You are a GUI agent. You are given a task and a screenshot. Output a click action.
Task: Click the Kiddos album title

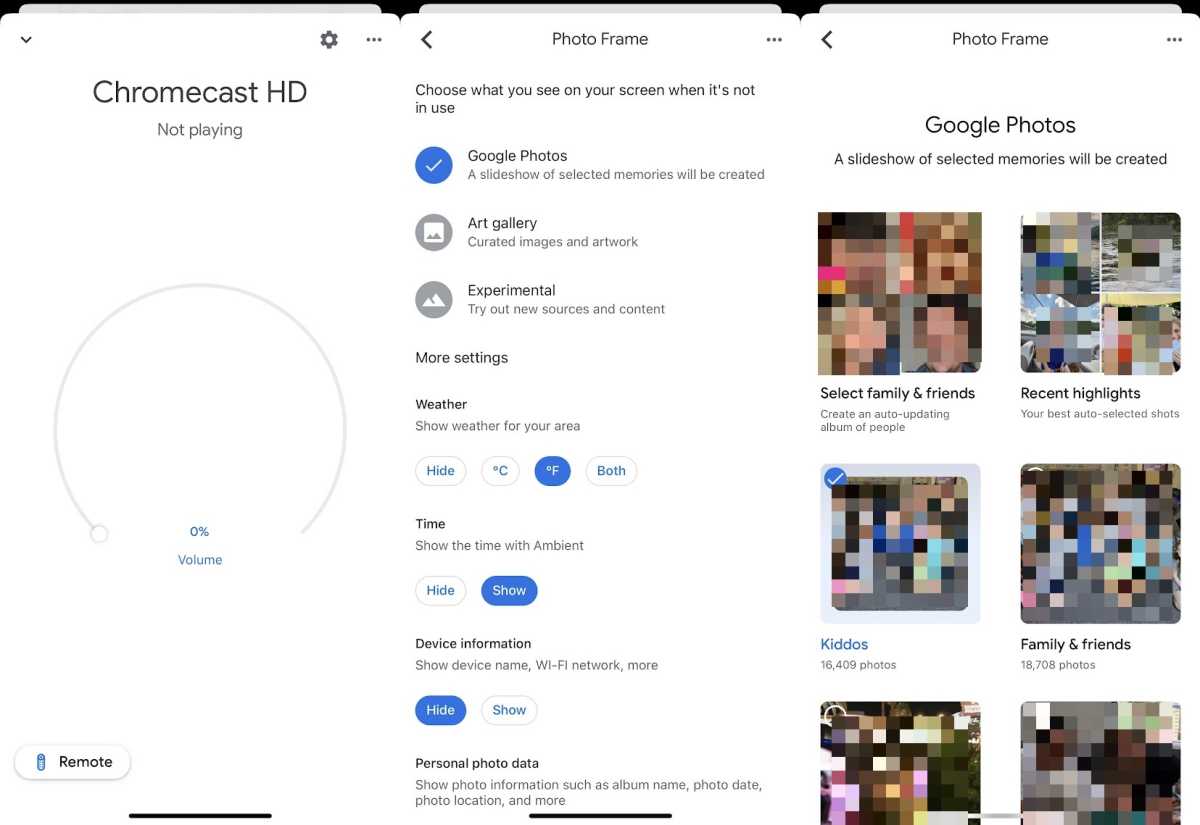pyautogui.click(x=844, y=645)
